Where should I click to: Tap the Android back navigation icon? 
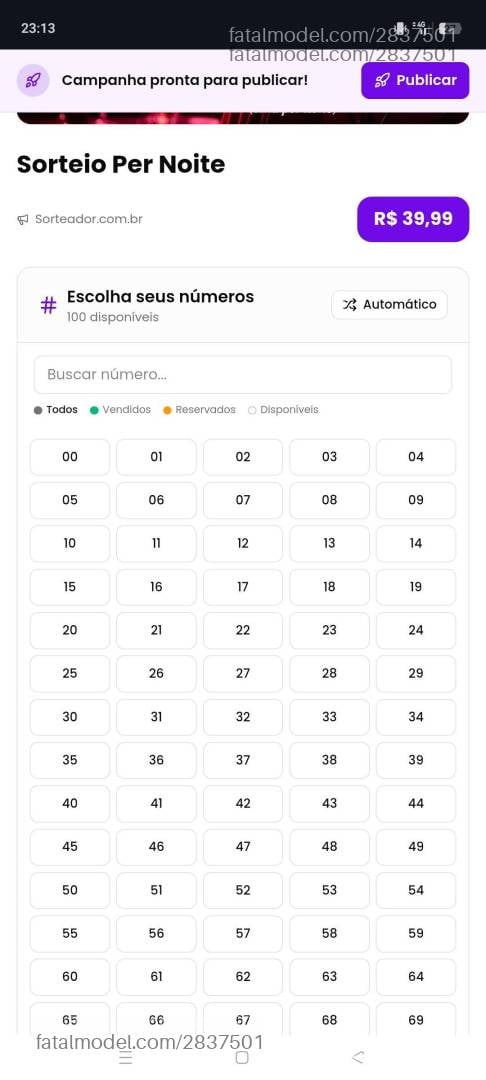[x=357, y=1057]
